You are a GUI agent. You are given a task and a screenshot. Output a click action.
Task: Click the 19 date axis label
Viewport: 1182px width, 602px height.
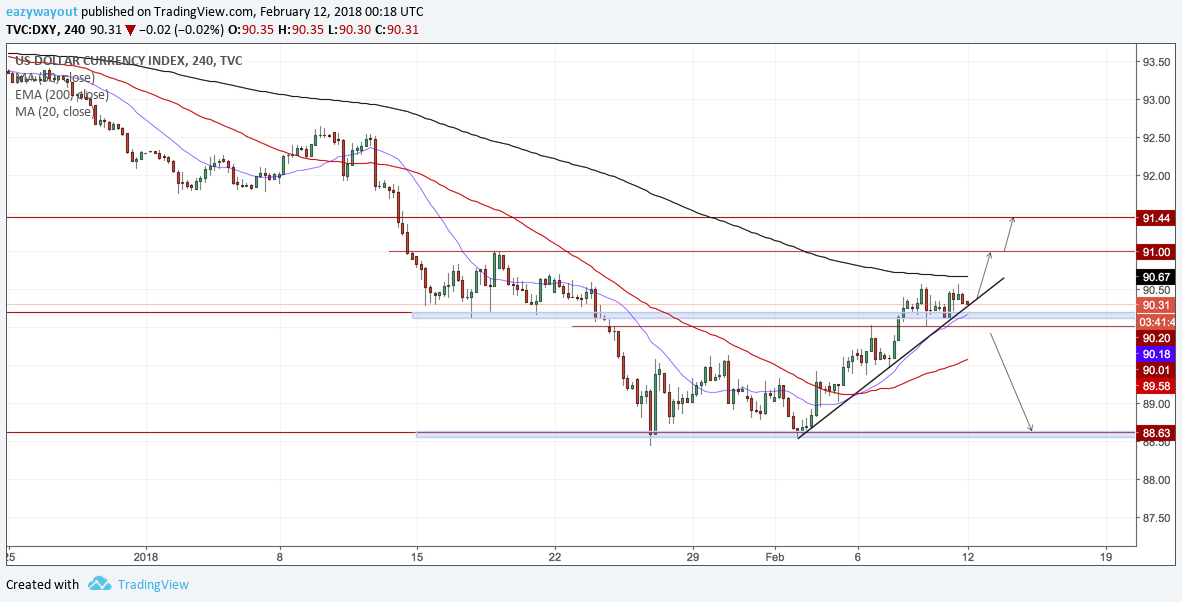coord(1106,556)
